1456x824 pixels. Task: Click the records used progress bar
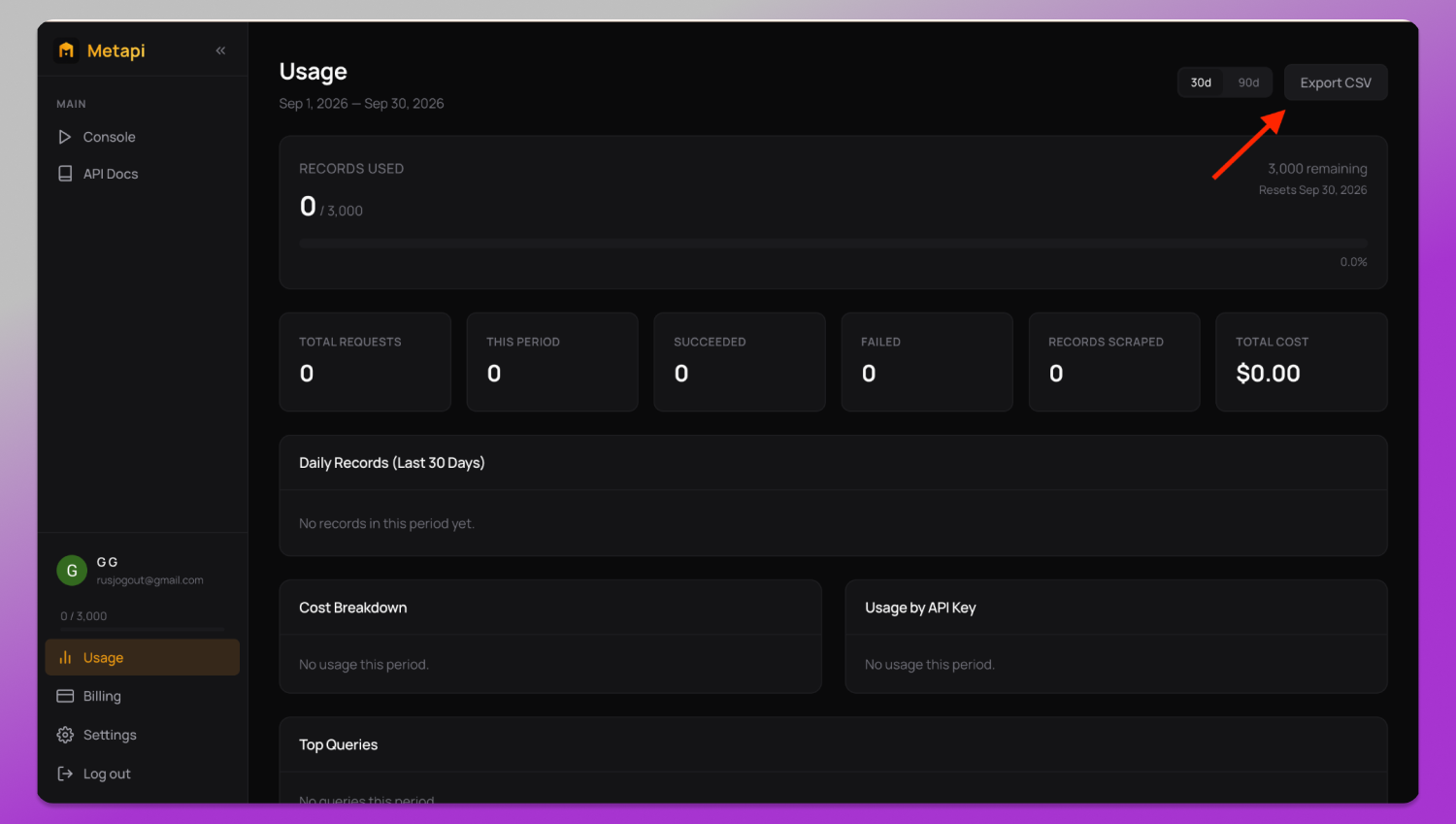click(833, 243)
